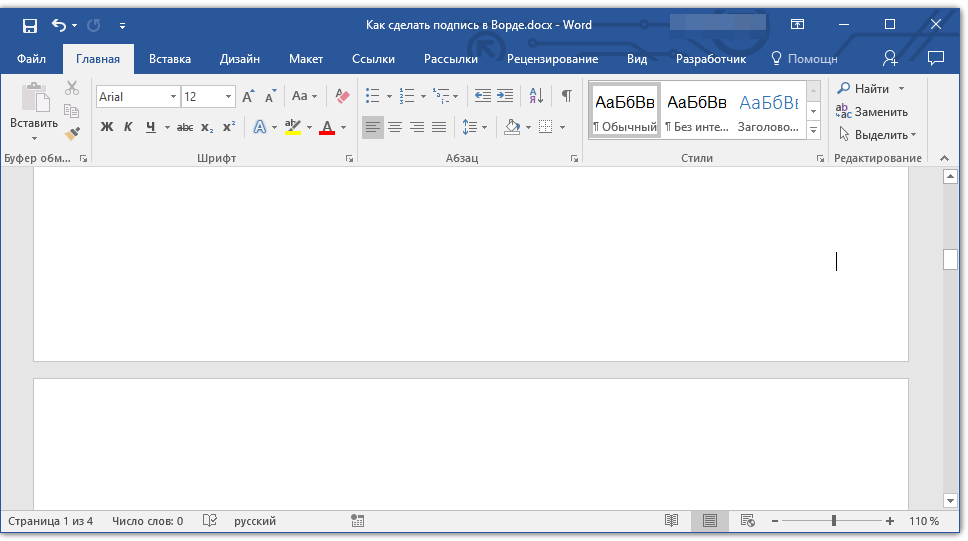Click the multilevel list icon
The height and width of the screenshot is (541, 968).
[x=441, y=96]
